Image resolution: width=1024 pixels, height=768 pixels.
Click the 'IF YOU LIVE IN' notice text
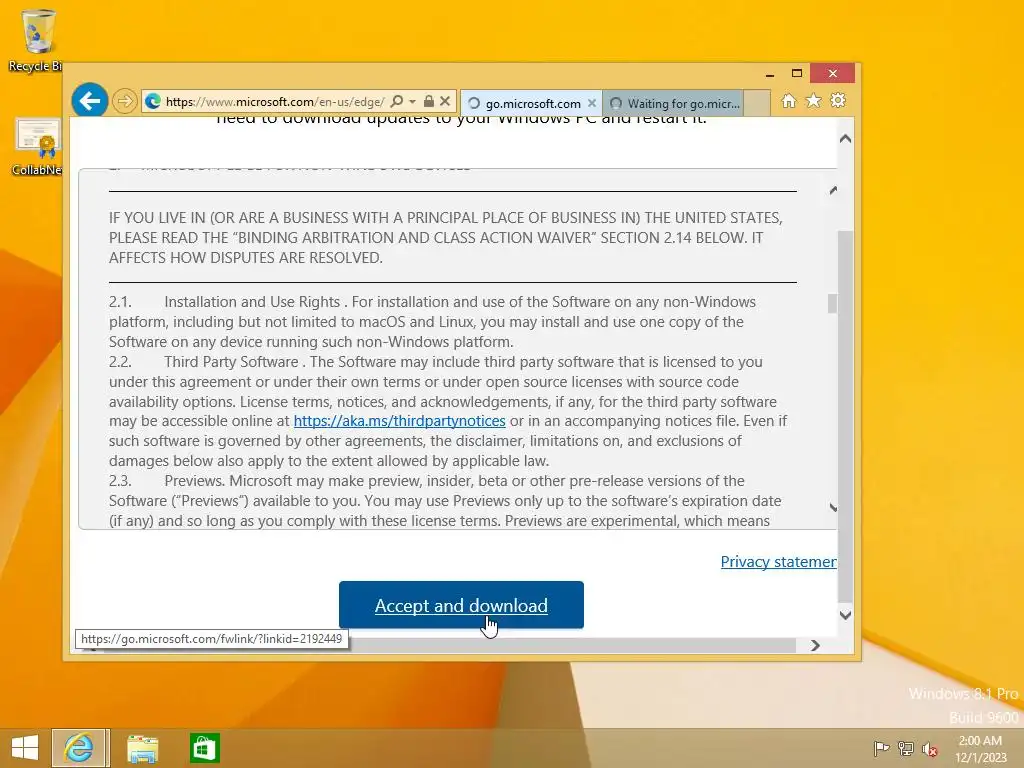[447, 238]
